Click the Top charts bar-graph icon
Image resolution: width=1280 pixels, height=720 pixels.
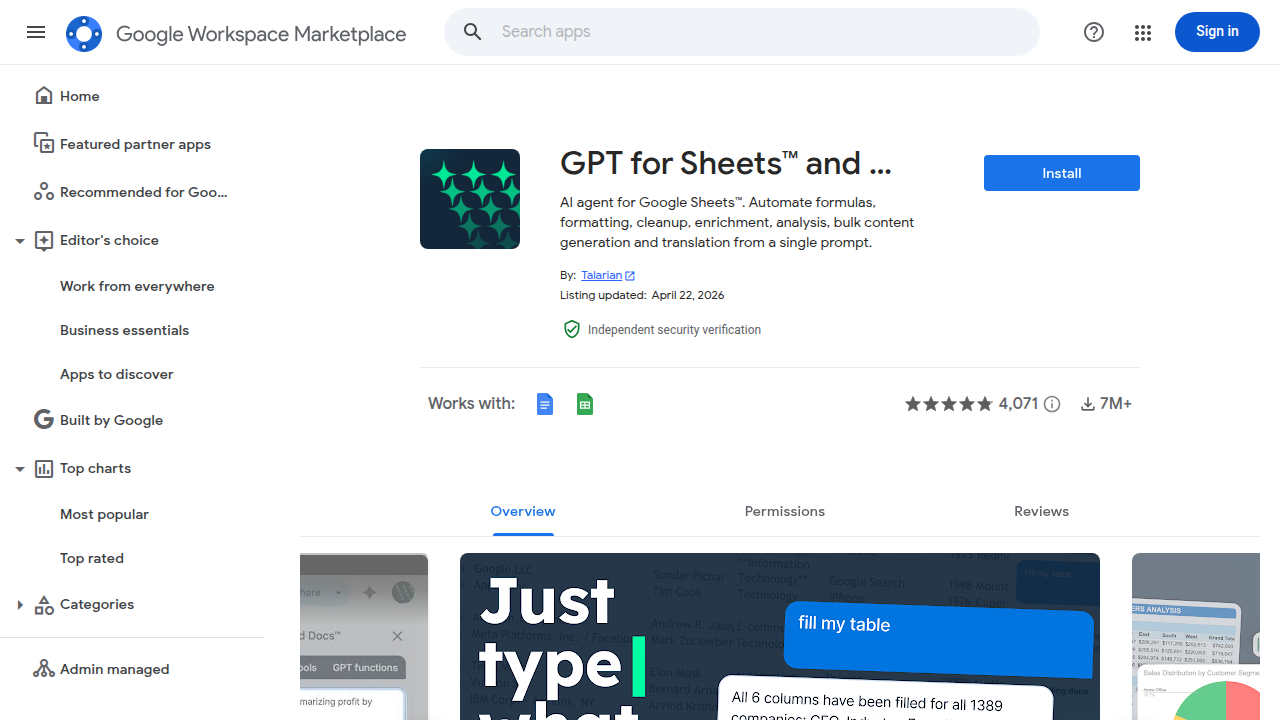43,468
